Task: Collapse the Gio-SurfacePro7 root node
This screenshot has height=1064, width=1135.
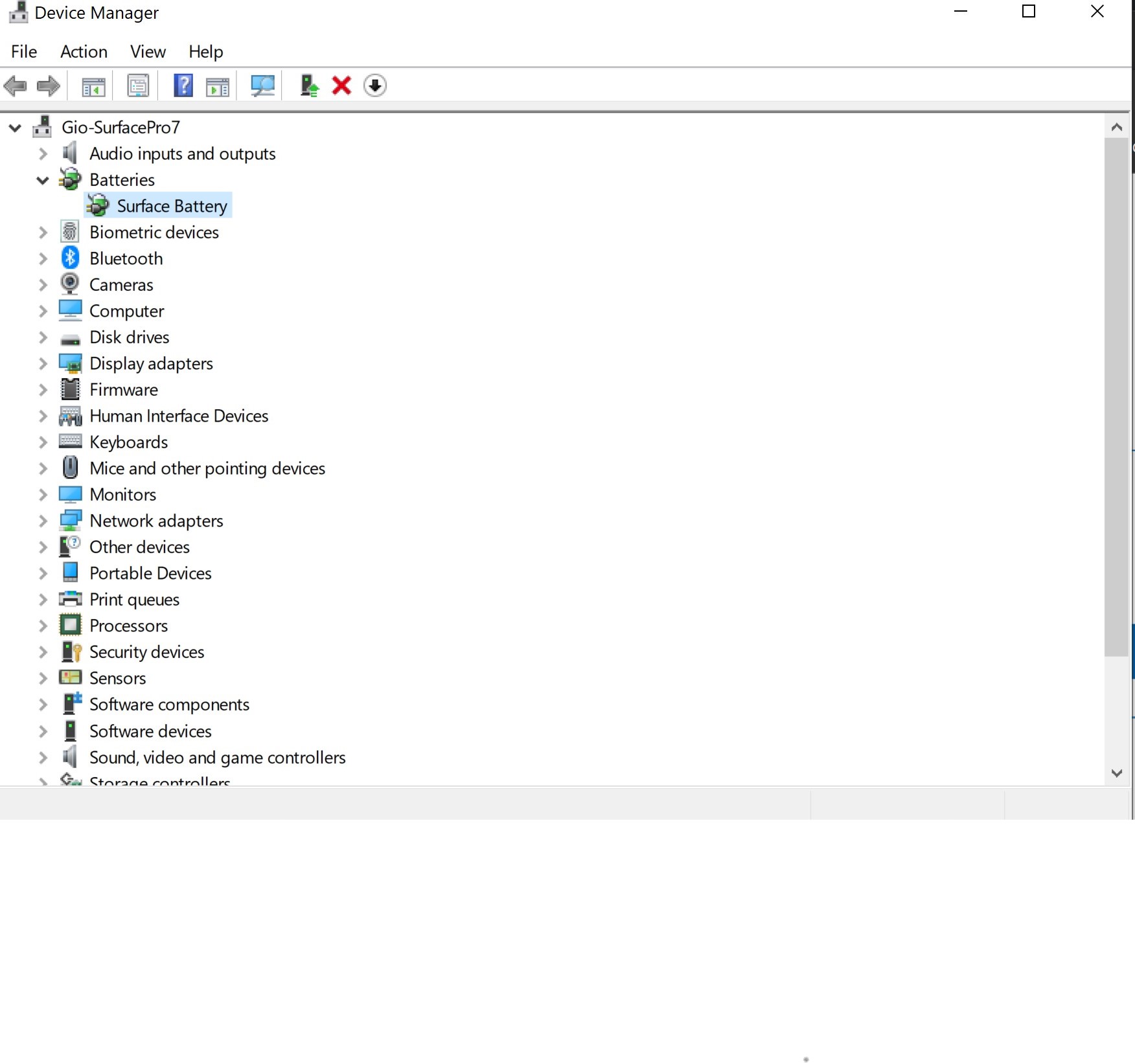Action: click(x=15, y=128)
